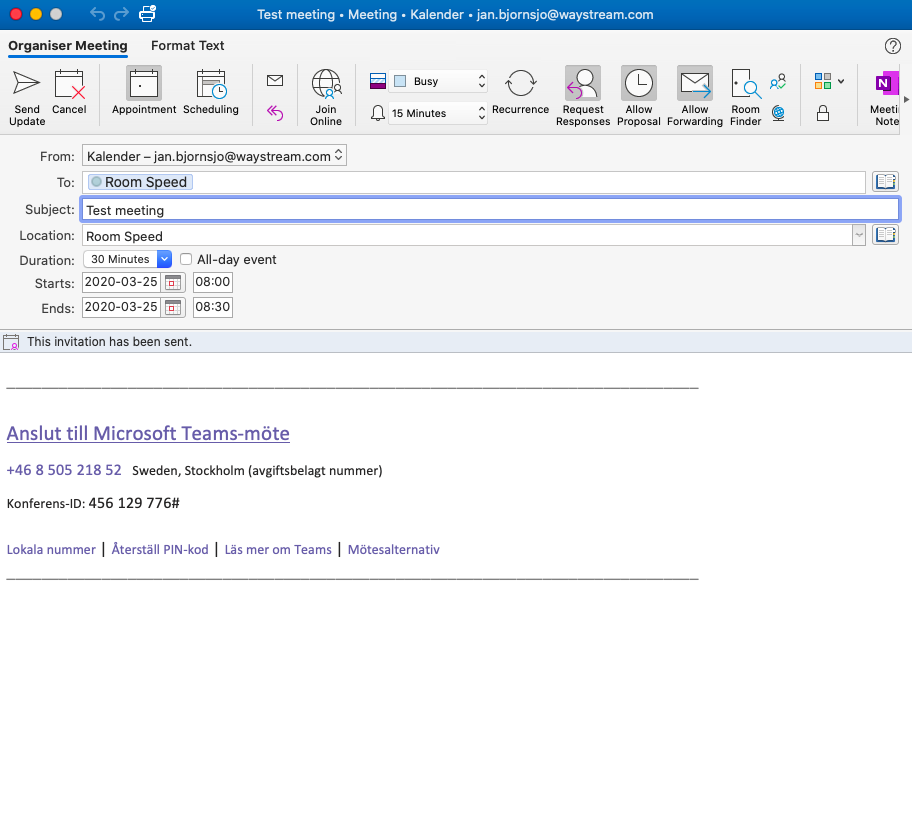Click the Print icon in title bar
The image size is (912, 826).
(147, 13)
